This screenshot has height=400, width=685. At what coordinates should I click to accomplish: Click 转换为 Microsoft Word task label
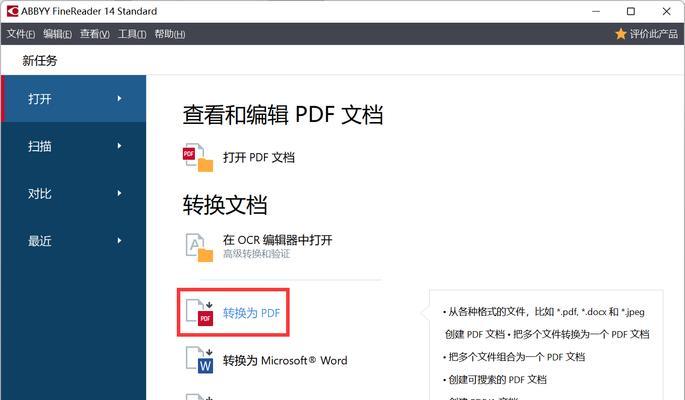[x=285, y=361]
